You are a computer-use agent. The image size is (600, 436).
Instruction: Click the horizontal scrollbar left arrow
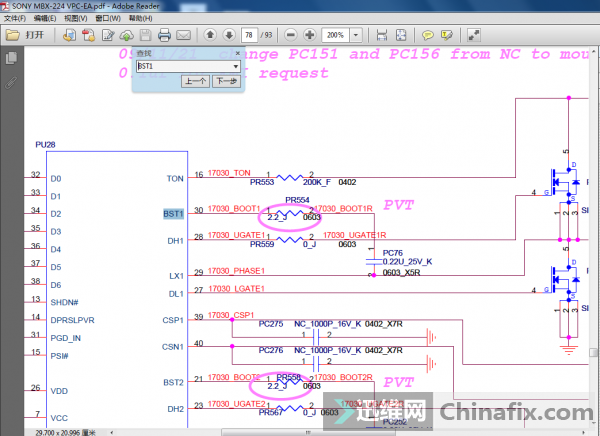pos(111,433)
